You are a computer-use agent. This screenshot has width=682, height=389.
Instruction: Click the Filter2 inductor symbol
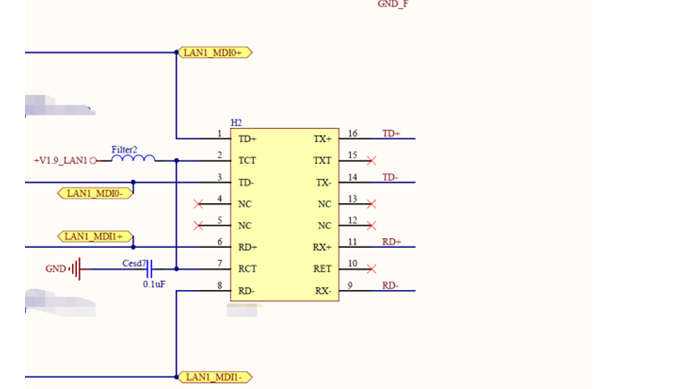(x=133, y=158)
